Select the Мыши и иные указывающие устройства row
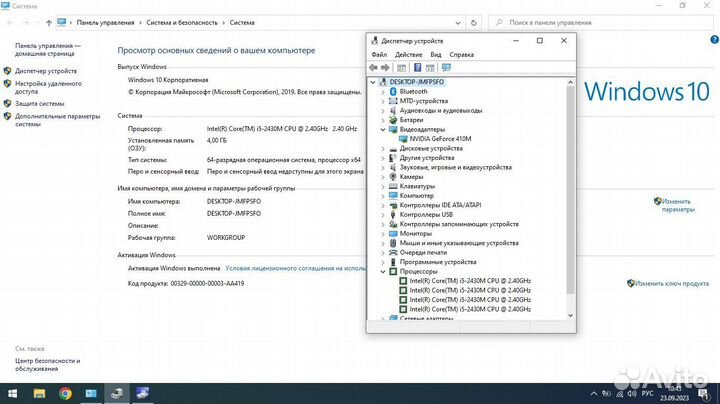 [459, 243]
